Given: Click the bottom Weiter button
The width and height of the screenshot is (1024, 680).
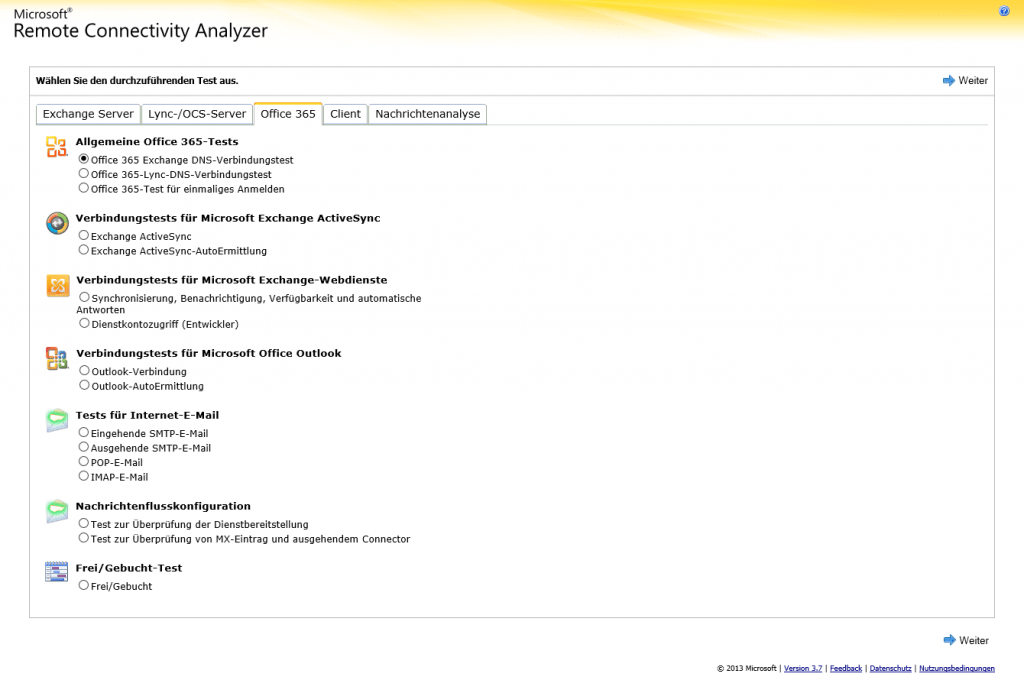Looking at the screenshot, I should pos(965,640).
